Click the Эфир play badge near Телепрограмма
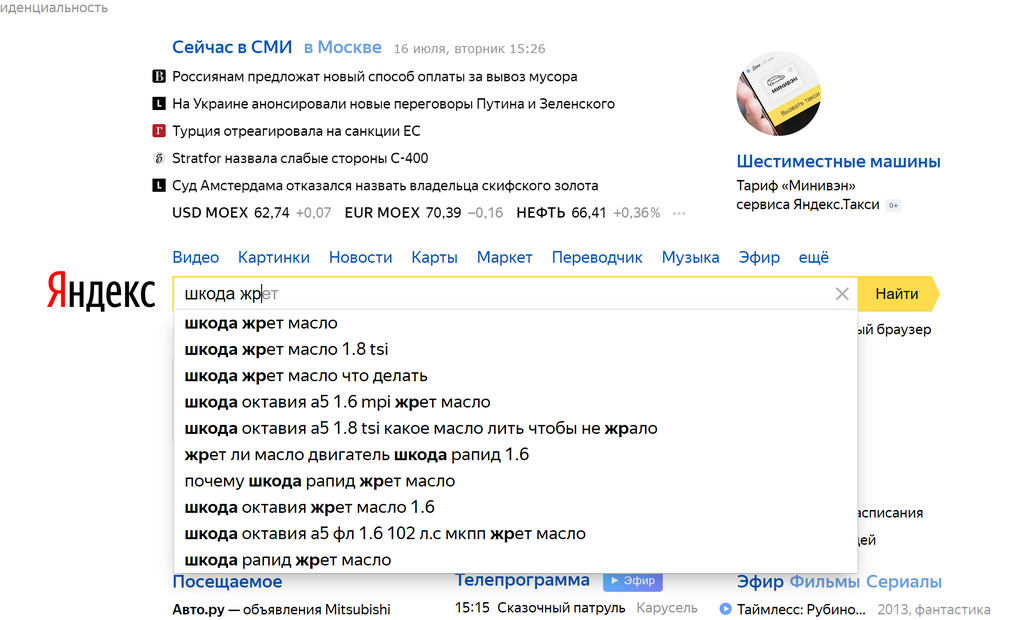Screen dimensions: 1024x620 633,580
